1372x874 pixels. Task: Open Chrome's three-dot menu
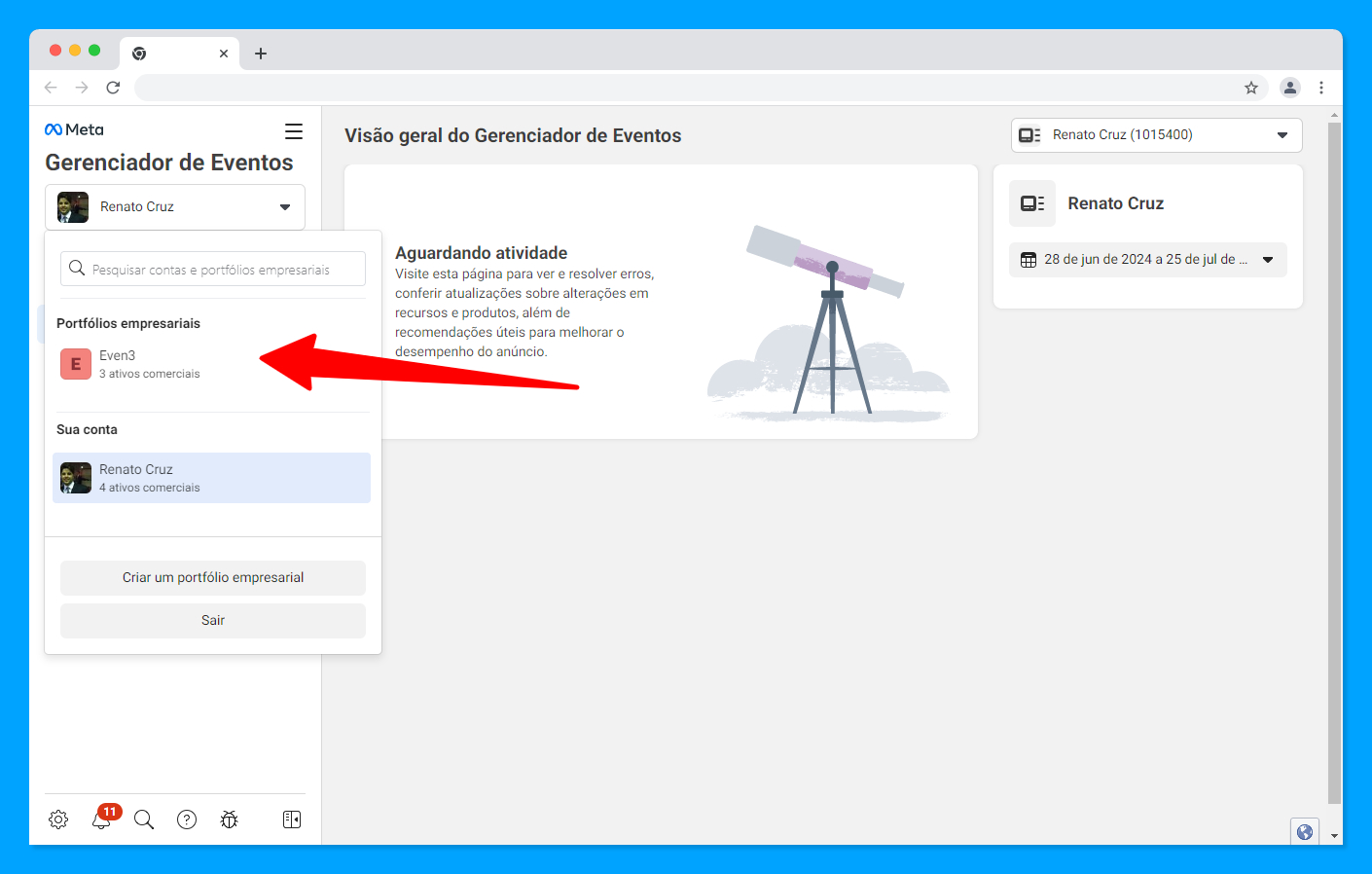pyautogui.click(x=1321, y=88)
